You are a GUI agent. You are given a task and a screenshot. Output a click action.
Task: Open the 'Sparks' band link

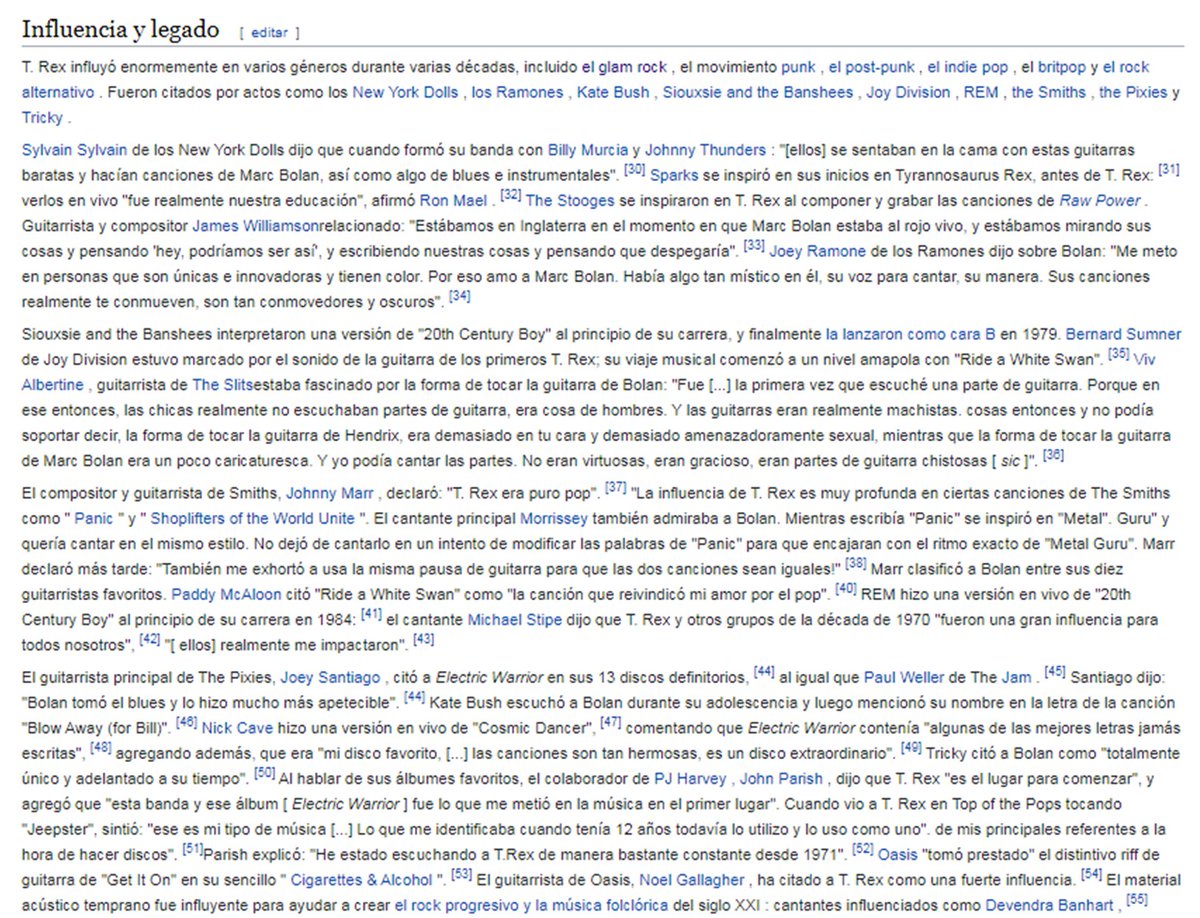pyautogui.click(x=674, y=174)
